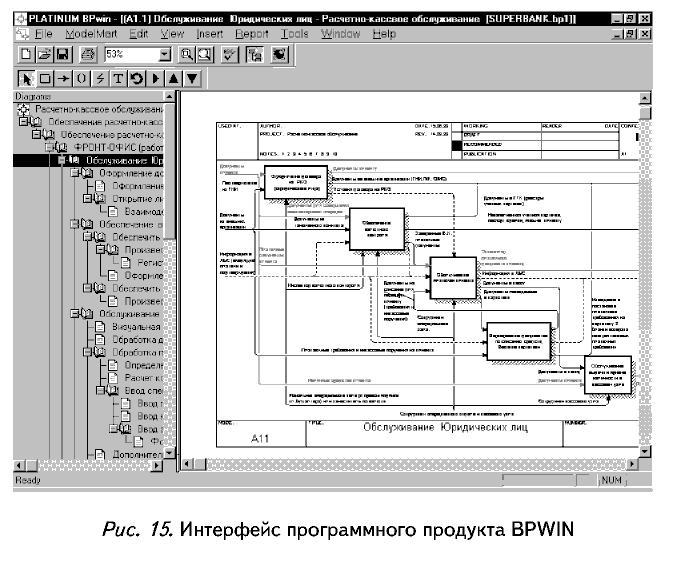Select the Text tool (T)
This screenshot has width=676, height=569.
pyautogui.click(x=118, y=77)
